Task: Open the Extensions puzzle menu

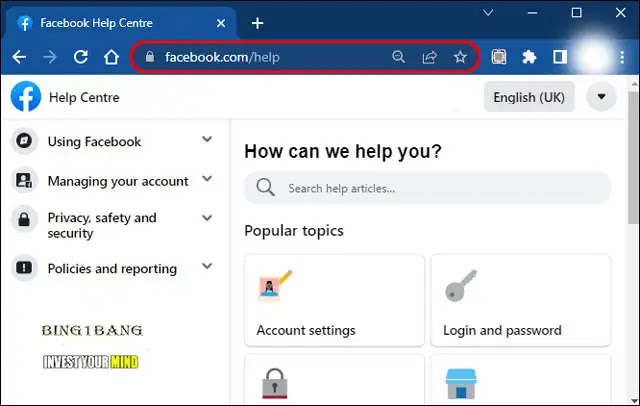Action: pyautogui.click(x=529, y=57)
